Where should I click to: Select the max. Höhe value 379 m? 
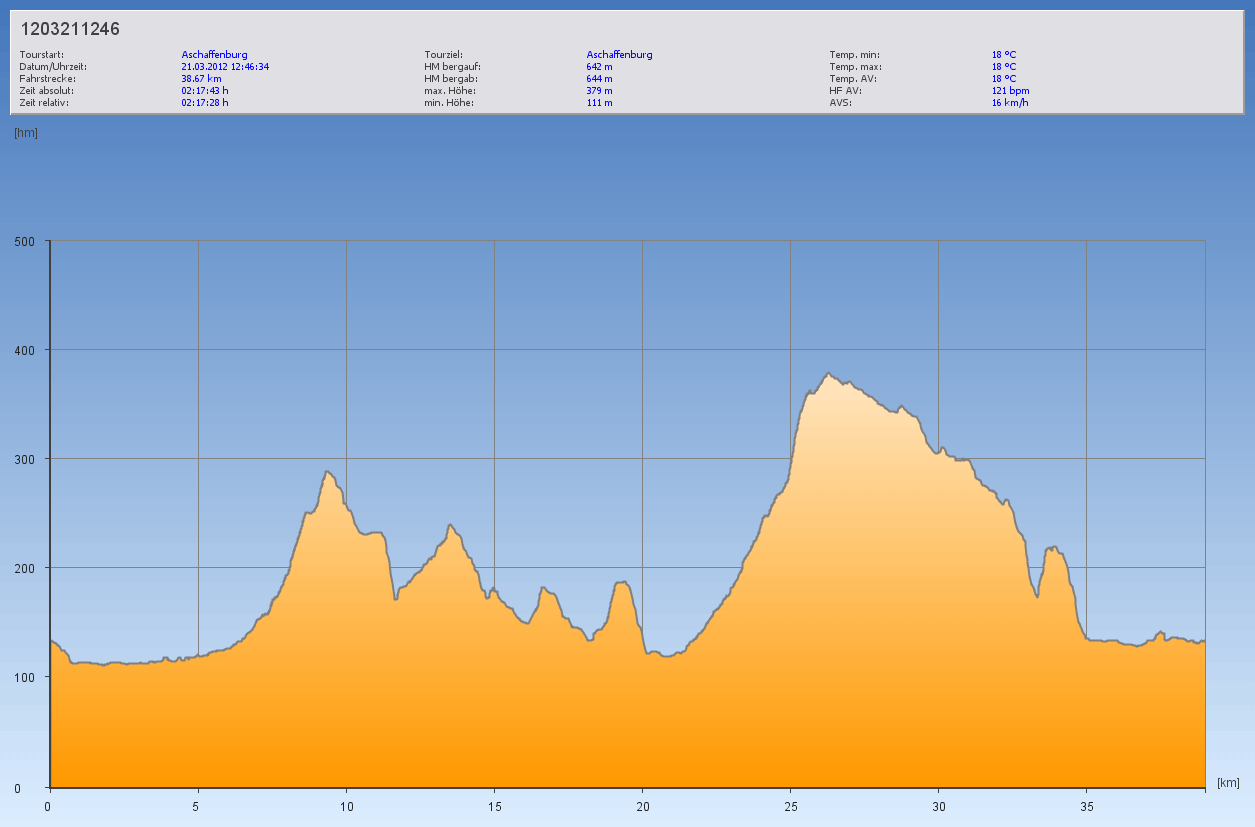pyautogui.click(x=599, y=90)
